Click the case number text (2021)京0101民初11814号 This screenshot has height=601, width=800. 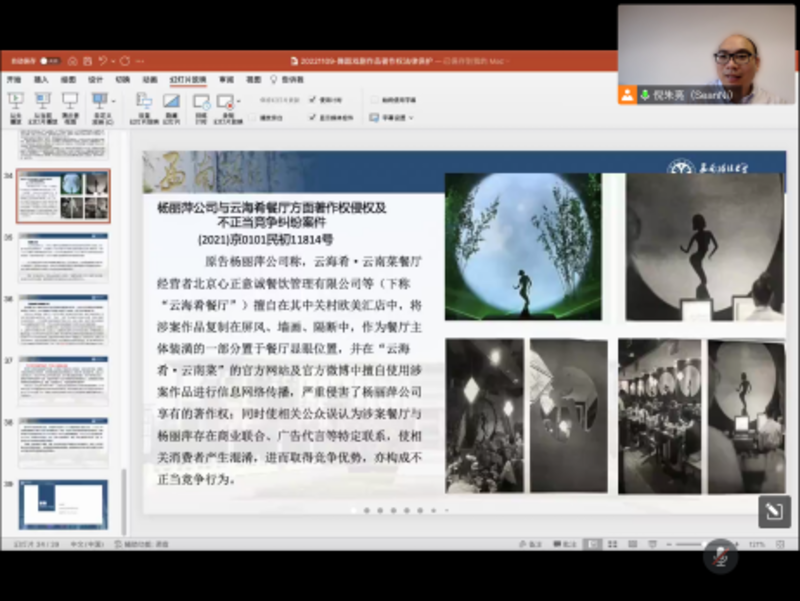(x=265, y=239)
